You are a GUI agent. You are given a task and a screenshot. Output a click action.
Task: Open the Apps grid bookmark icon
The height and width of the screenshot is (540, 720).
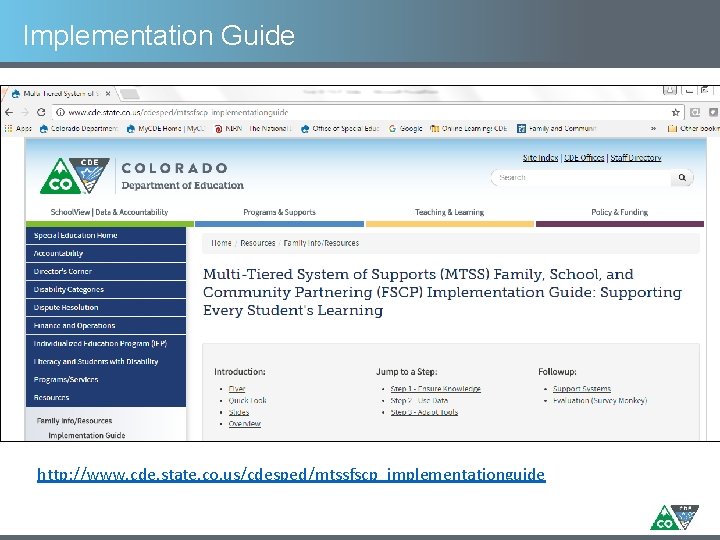[x=8, y=129]
